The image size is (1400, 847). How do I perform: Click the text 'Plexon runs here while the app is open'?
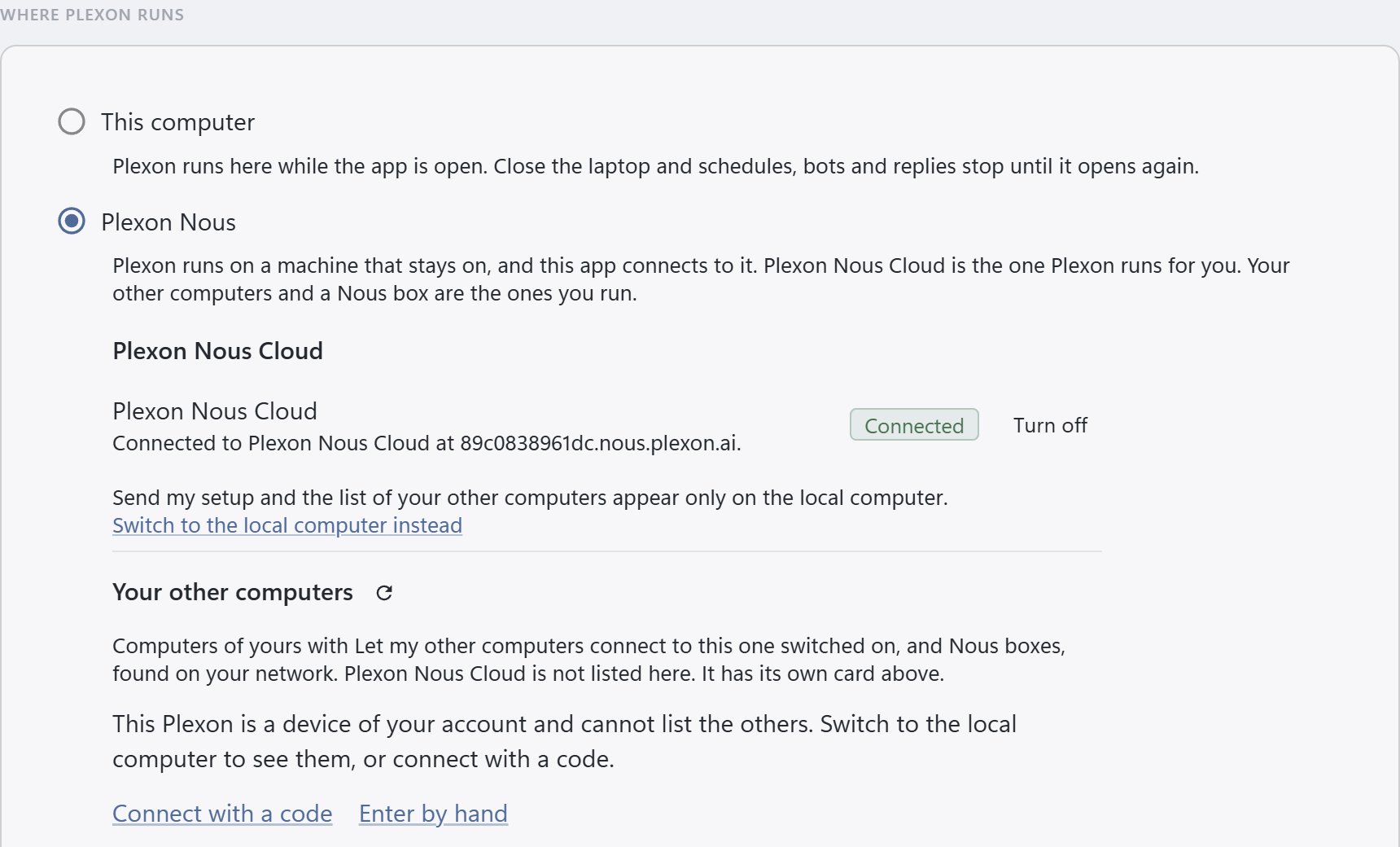pos(300,166)
